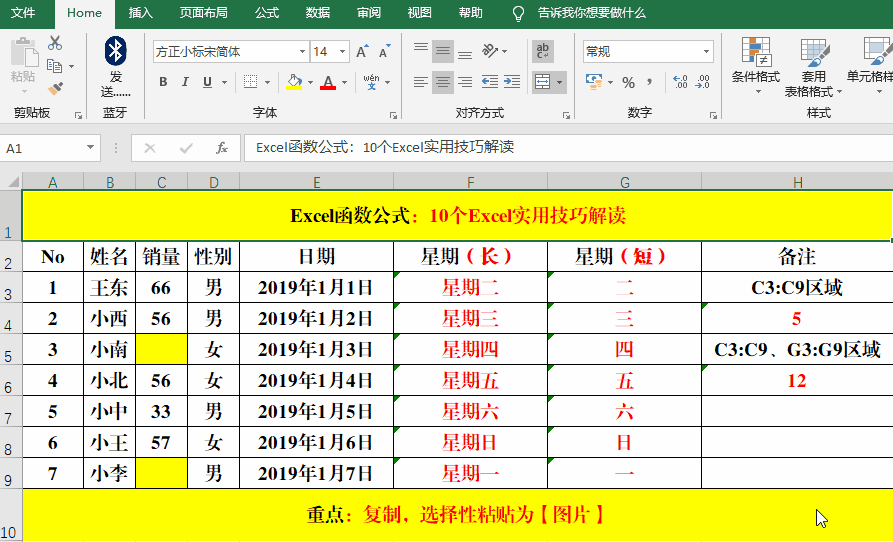Toggle center horizontal alignment
This screenshot has width=893, height=542.
coord(443,82)
